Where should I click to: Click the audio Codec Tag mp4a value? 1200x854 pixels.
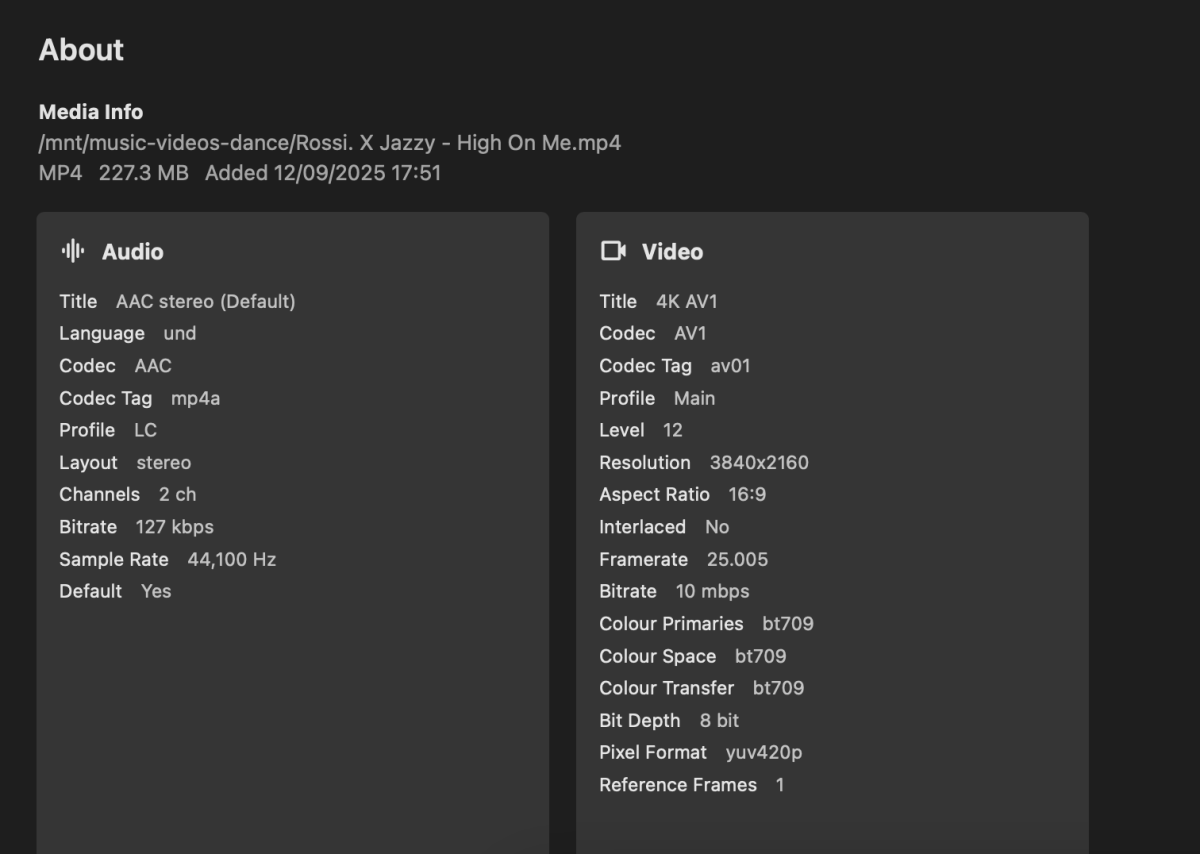click(195, 398)
